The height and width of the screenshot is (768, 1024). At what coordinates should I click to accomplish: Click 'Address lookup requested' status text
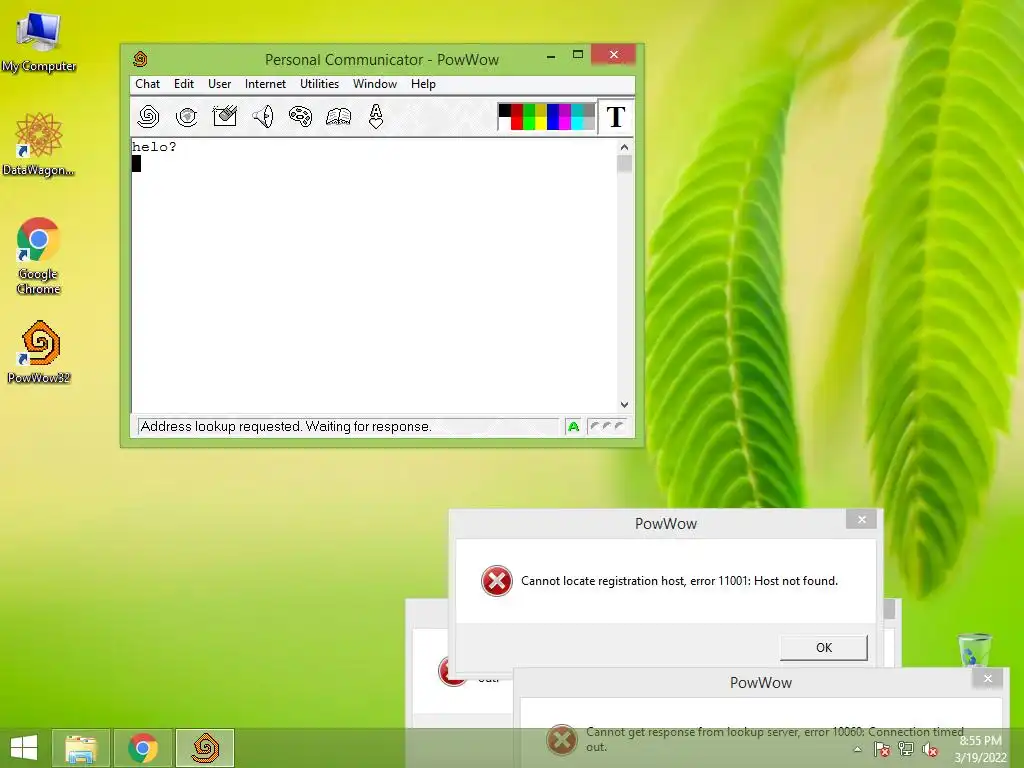286,426
